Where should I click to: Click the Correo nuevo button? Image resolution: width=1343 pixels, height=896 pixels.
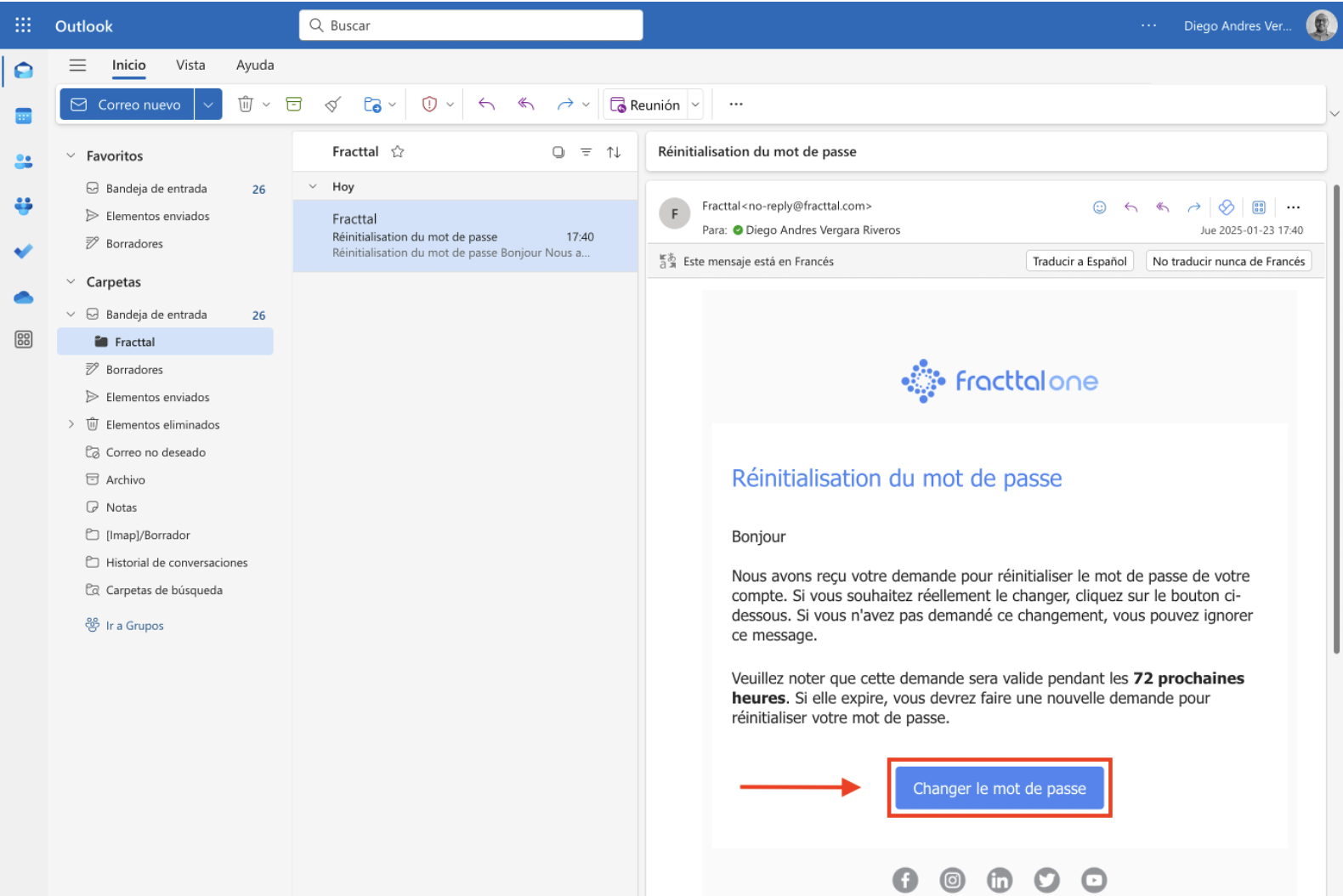click(127, 105)
